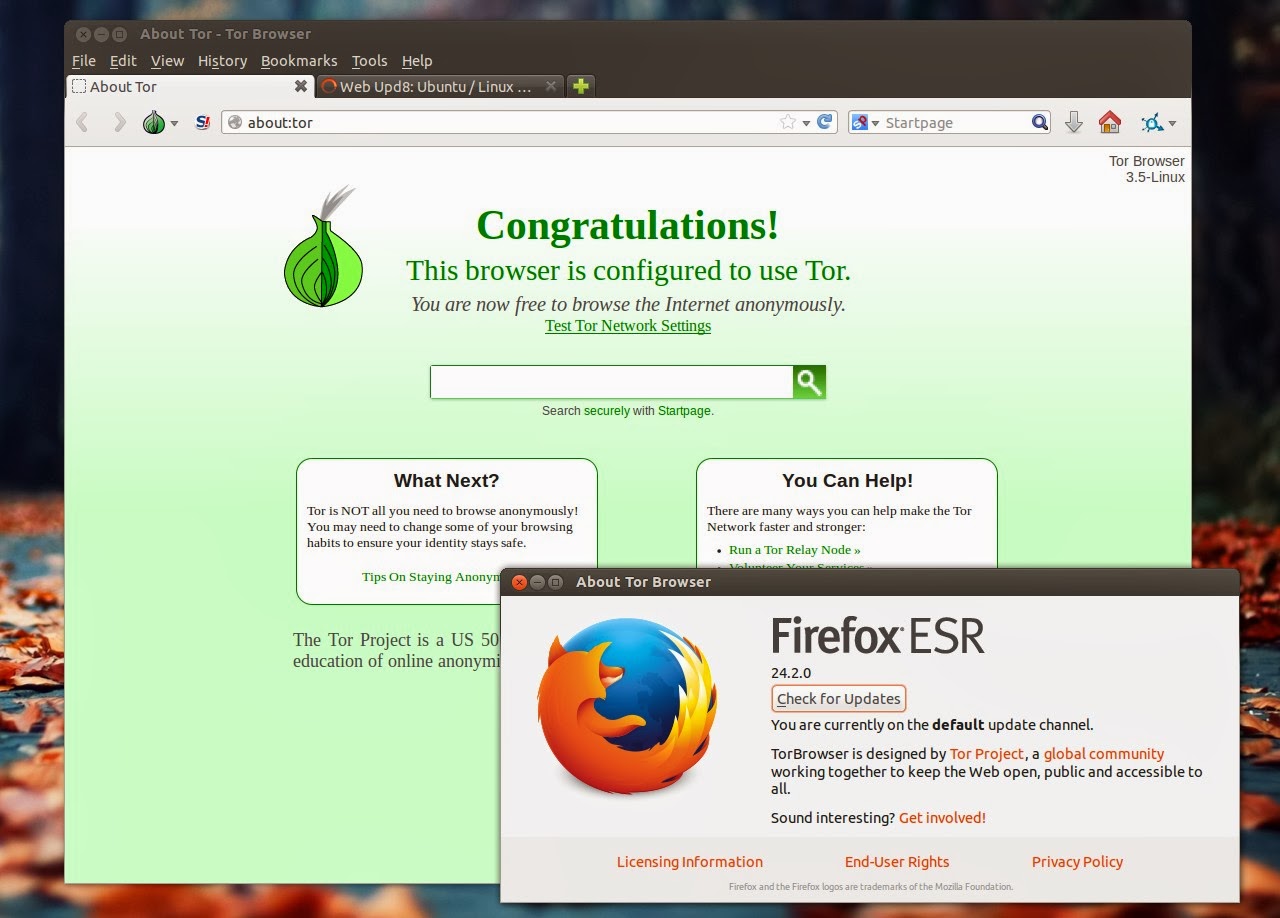The image size is (1280, 918).
Task: Click the Forward navigation arrow
Action: 119,123
